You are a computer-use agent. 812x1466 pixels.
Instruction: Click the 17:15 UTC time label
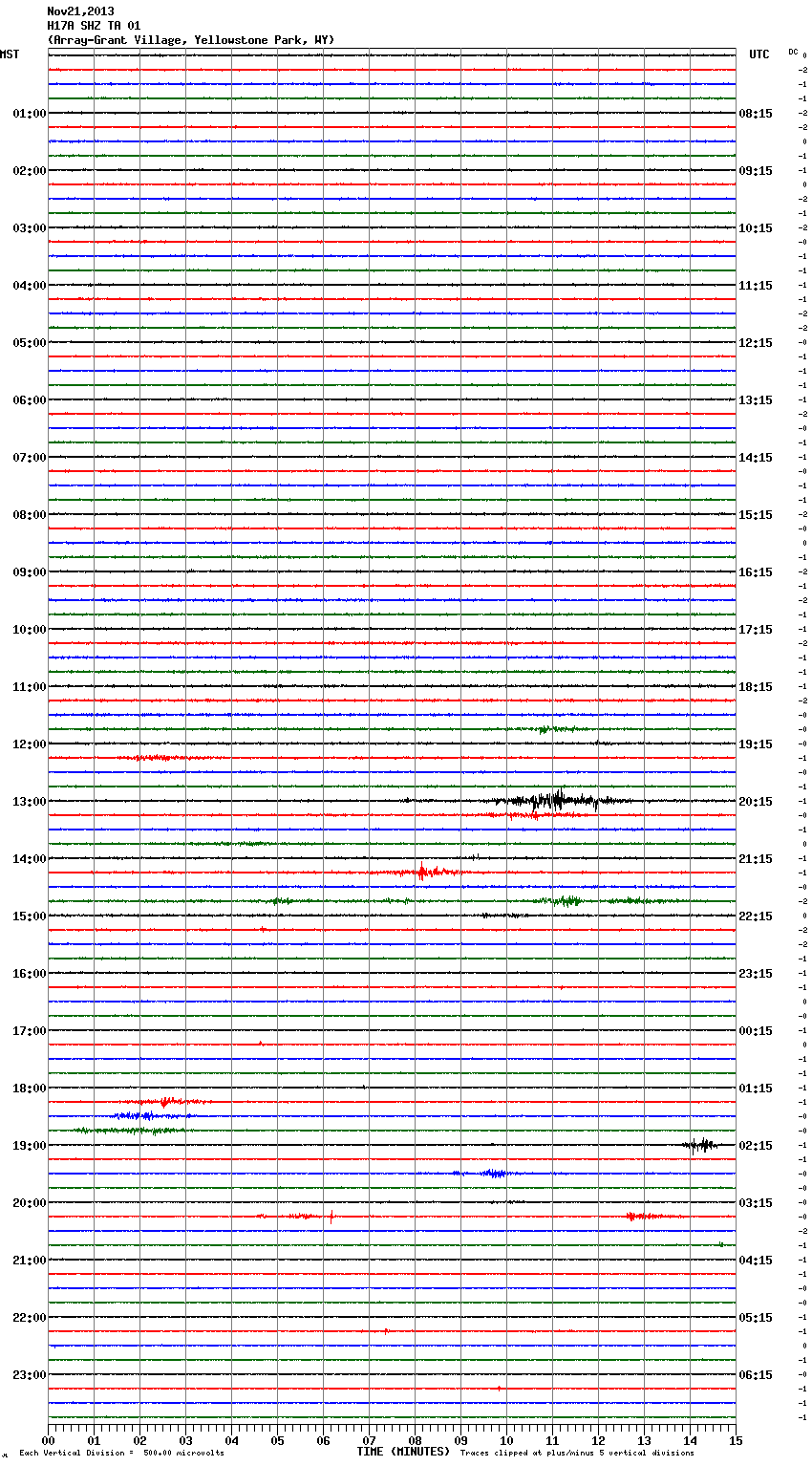pyautogui.click(x=756, y=630)
